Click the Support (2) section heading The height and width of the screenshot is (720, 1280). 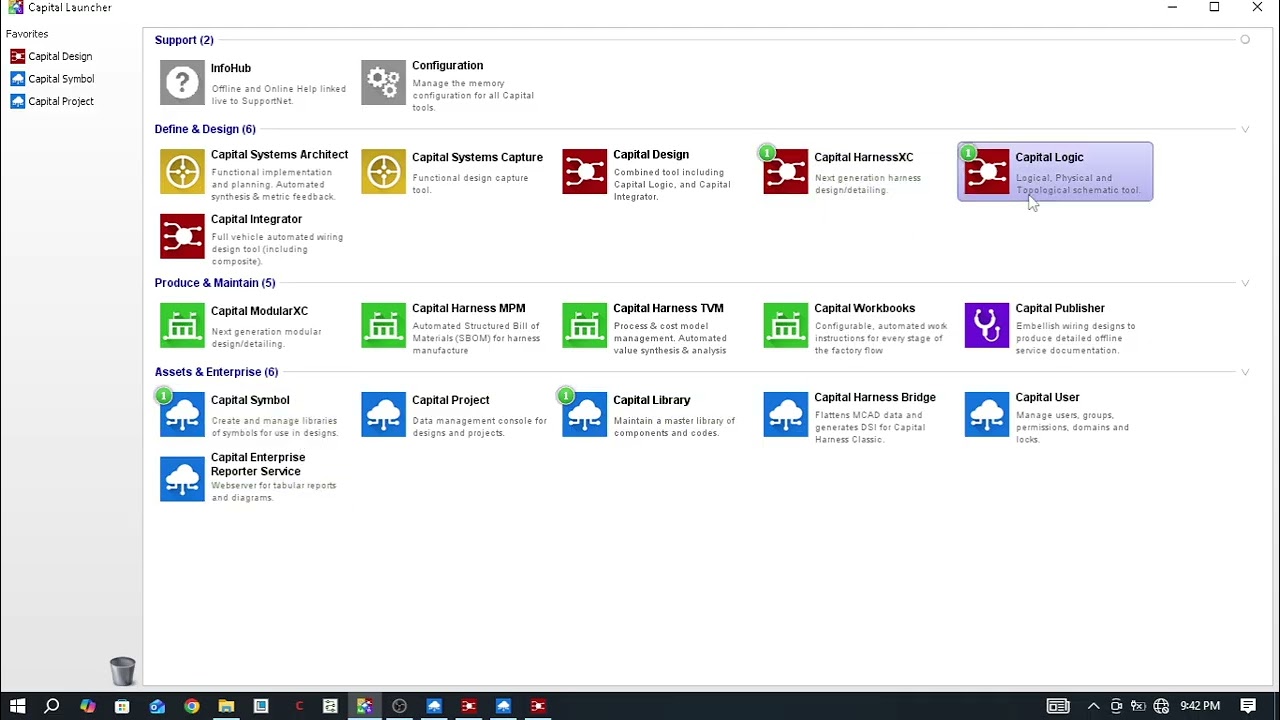[184, 40]
